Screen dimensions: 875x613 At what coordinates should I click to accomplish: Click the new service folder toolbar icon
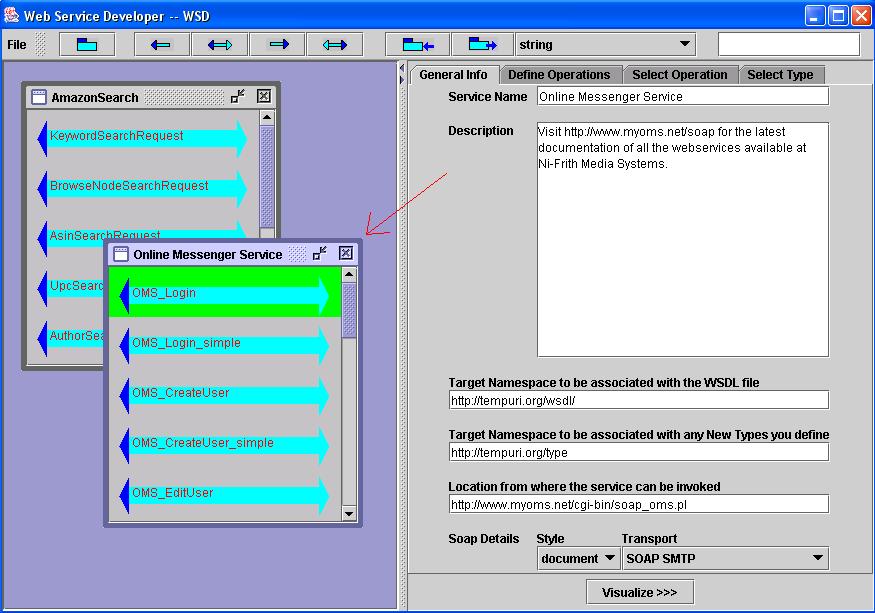(87, 45)
